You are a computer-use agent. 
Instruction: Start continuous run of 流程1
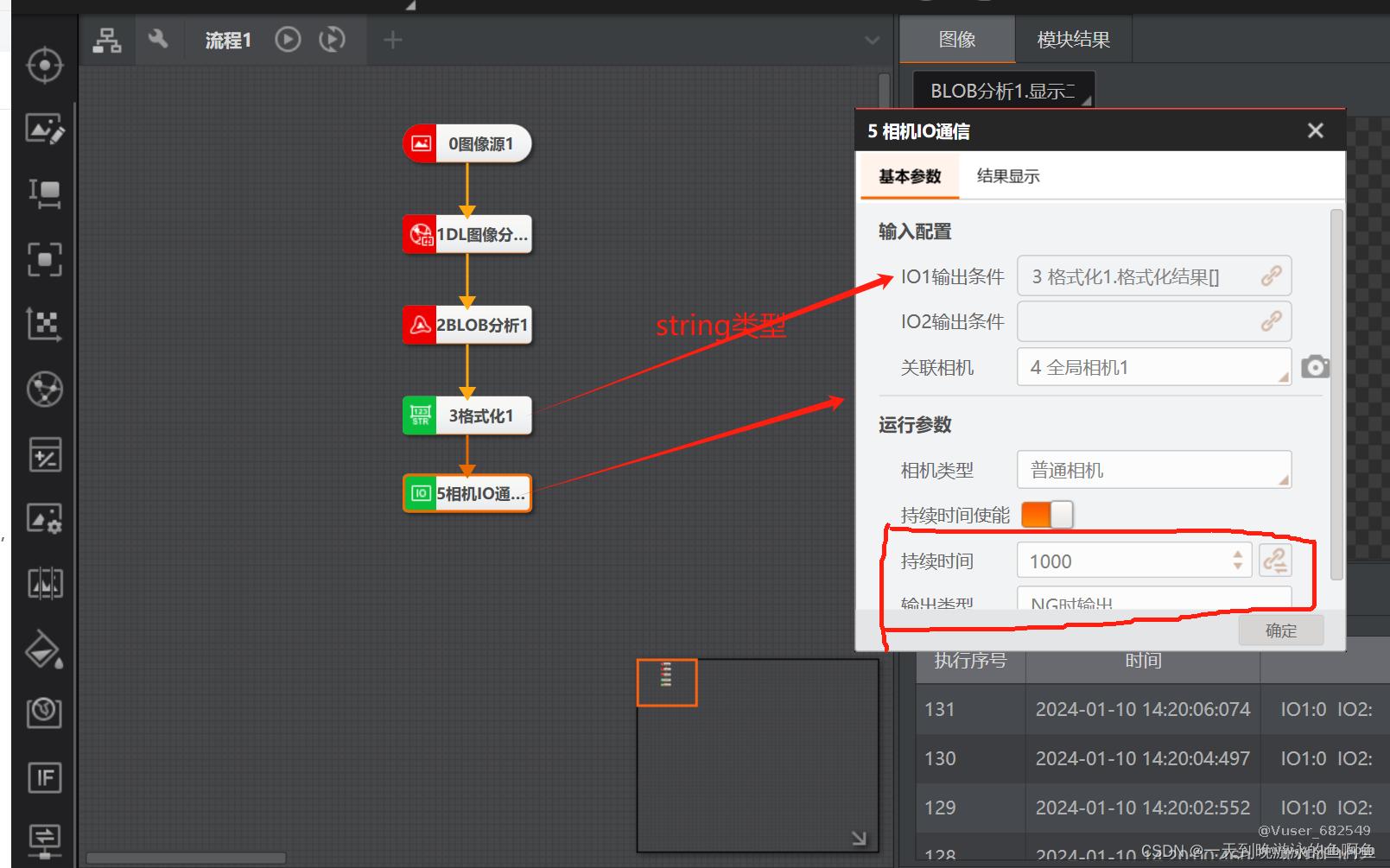coord(332,40)
